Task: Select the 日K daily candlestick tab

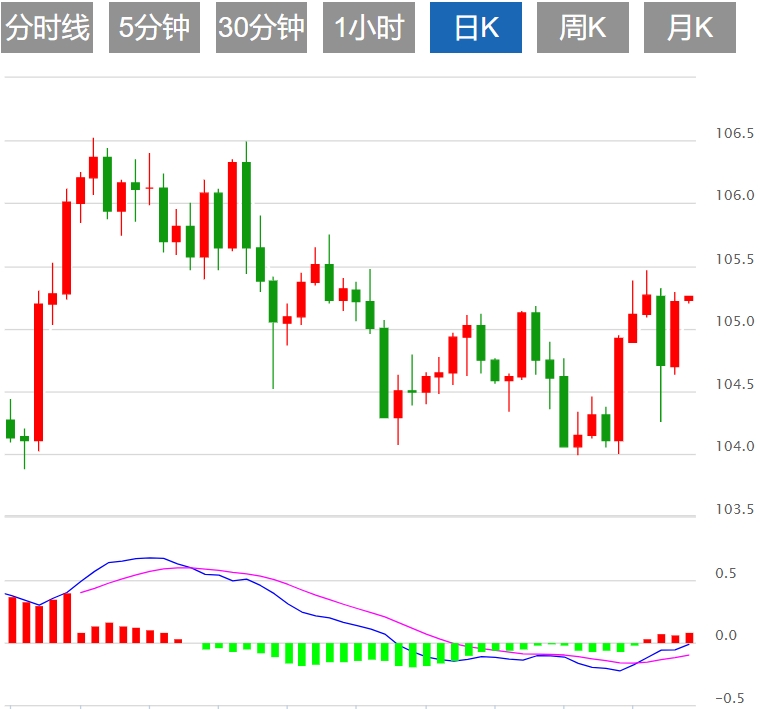Action: coord(476,27)
